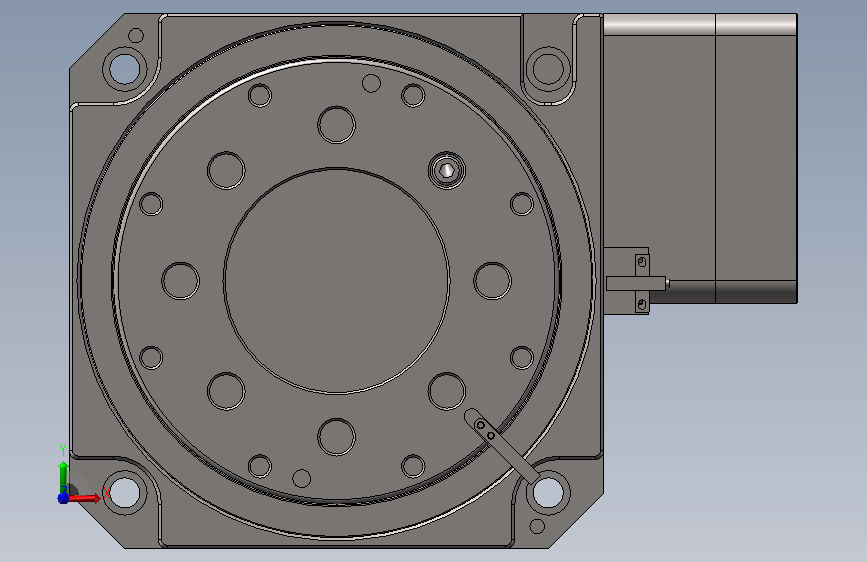The width and height of the screenshot is (867, 562).
Task: Pick the top-right counterbored mounting hole of the housing
Action: pos(548,69)
